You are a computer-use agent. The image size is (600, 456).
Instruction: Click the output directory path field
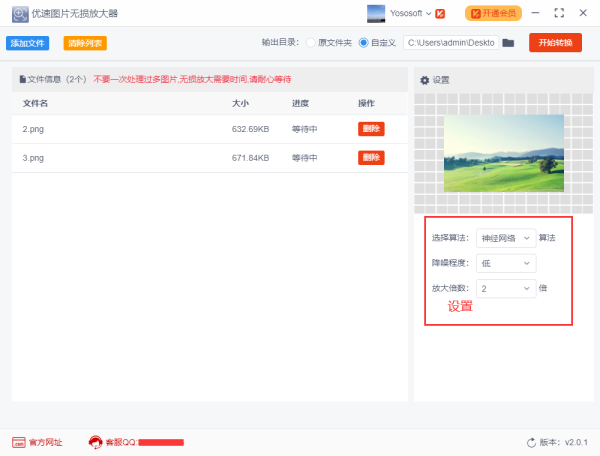(450, 43)
